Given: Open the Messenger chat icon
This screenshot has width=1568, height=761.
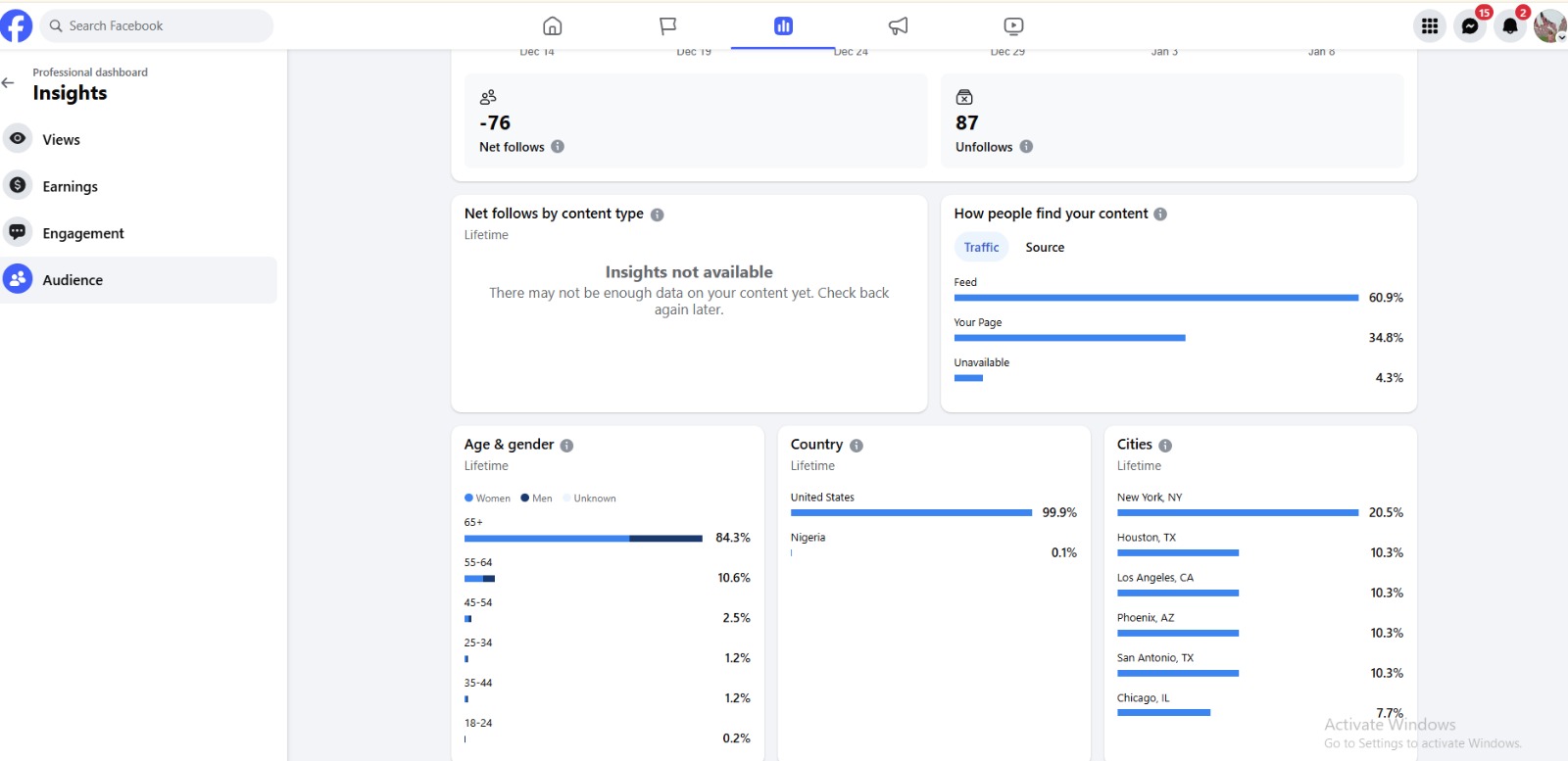Looking at the screenshot, I should point(1469,26).
